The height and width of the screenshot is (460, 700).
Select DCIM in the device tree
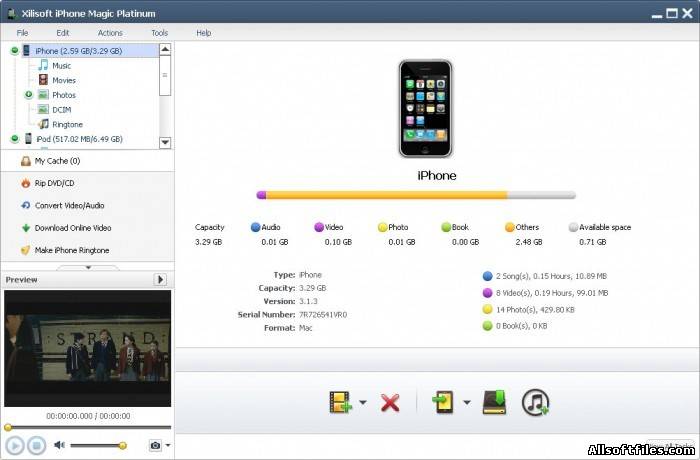point(62,110)
